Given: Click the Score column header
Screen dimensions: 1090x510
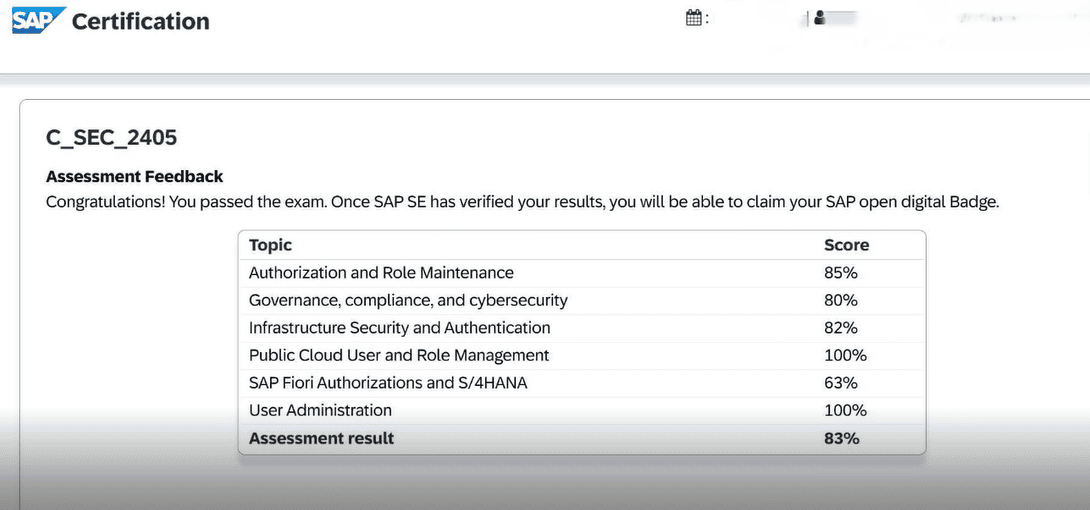Looking at the screenshot, I should [846, 245].
